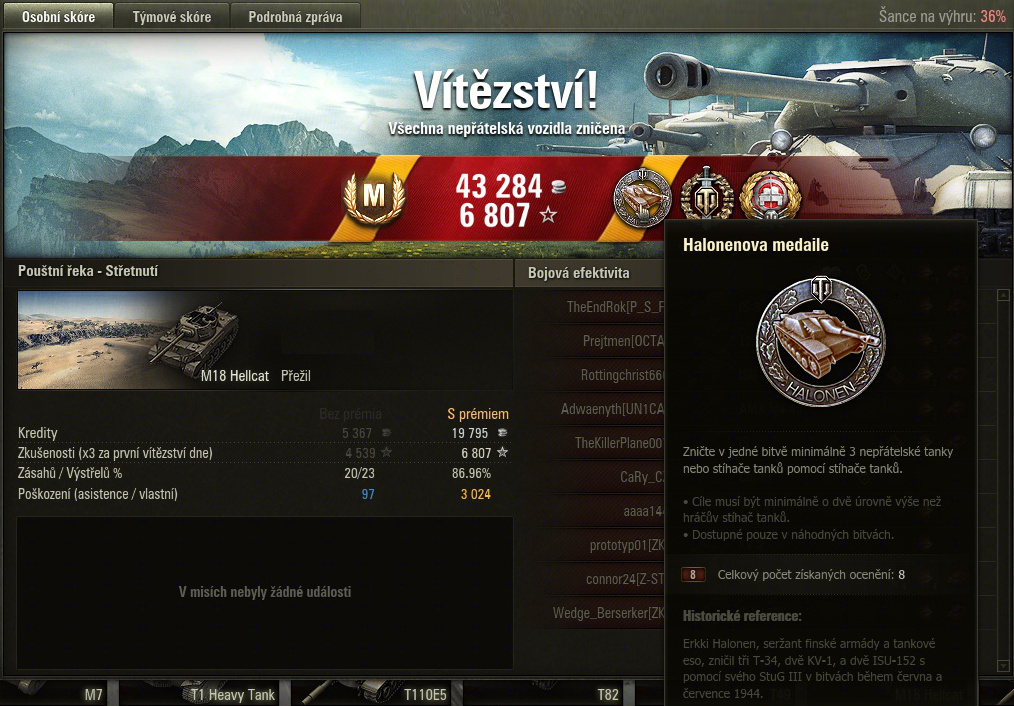This screenshot has height=706, width=1014.
Task: Click the large Halonen medal image in tooltip
Action: click(820, 341)
